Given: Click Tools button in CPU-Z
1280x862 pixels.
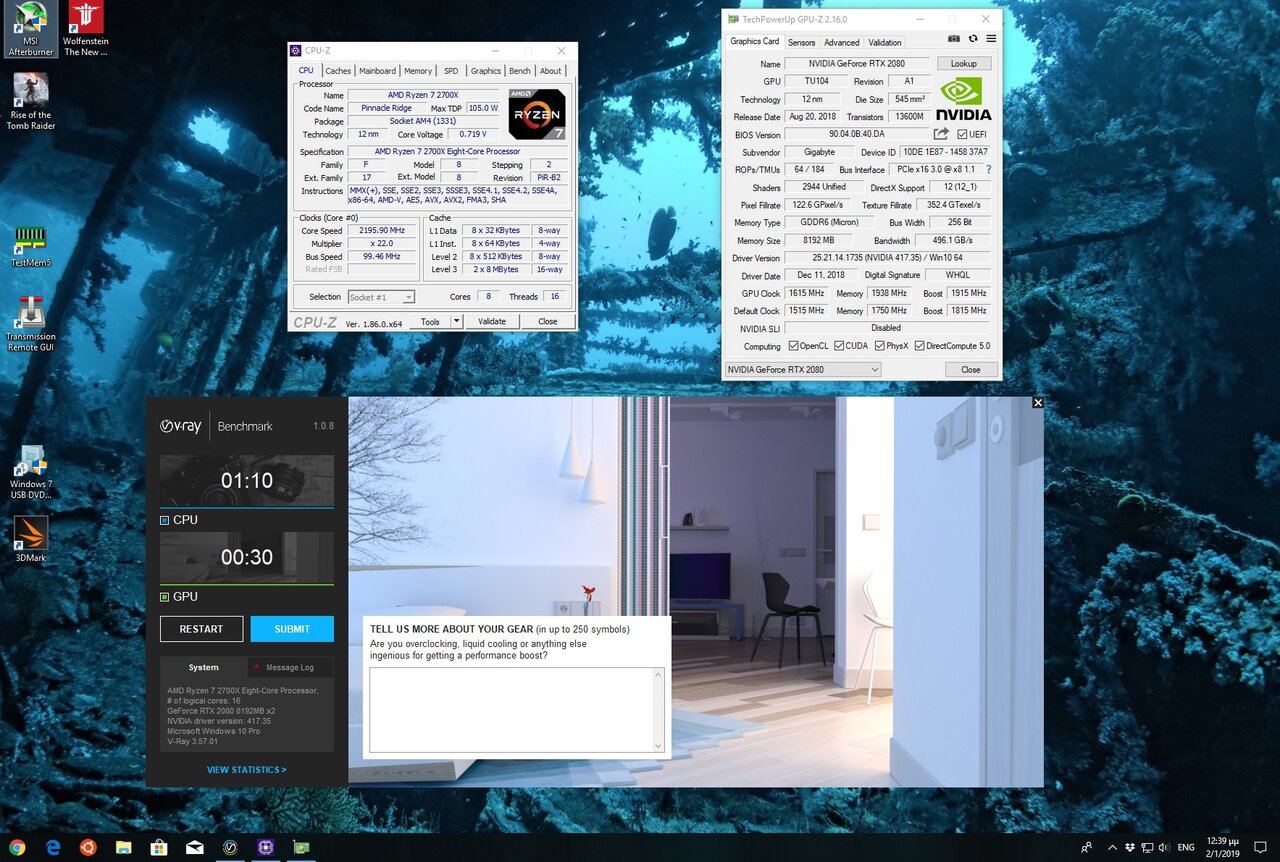Looking at the screenshot, I should tap(430, 321).
